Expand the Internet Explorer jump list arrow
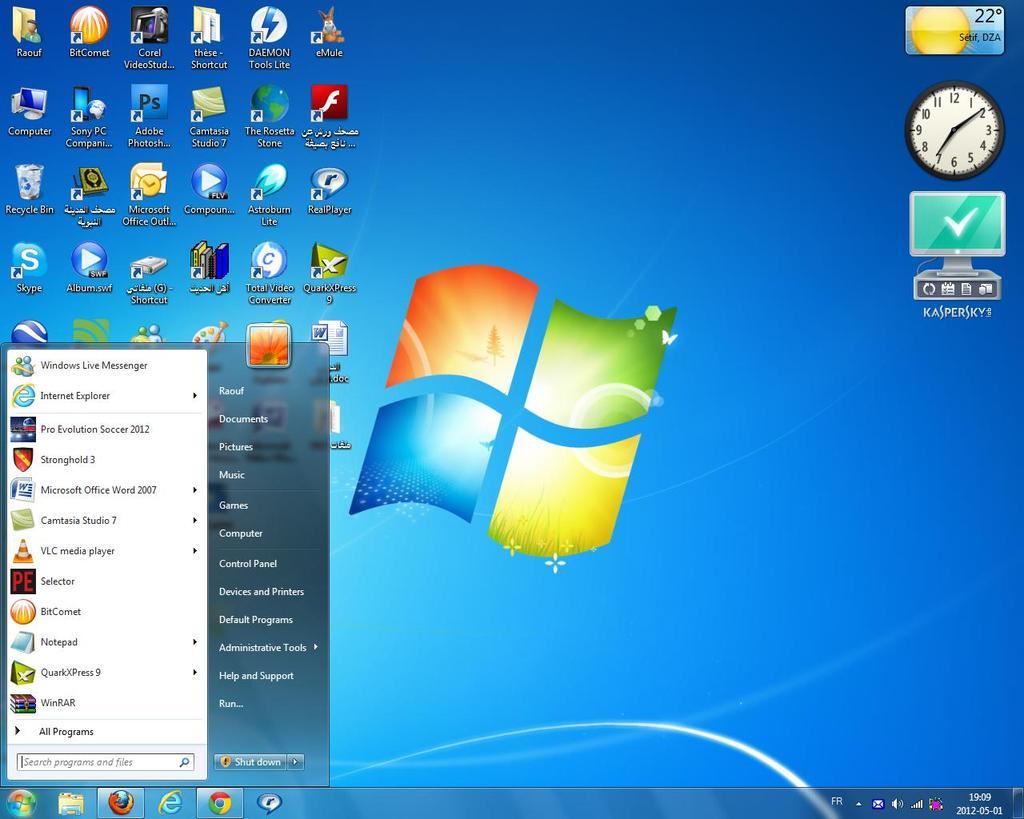Image resolution: width=1024 pixels, height=819 pixels. pyautogui.click(x=195, y=396)
